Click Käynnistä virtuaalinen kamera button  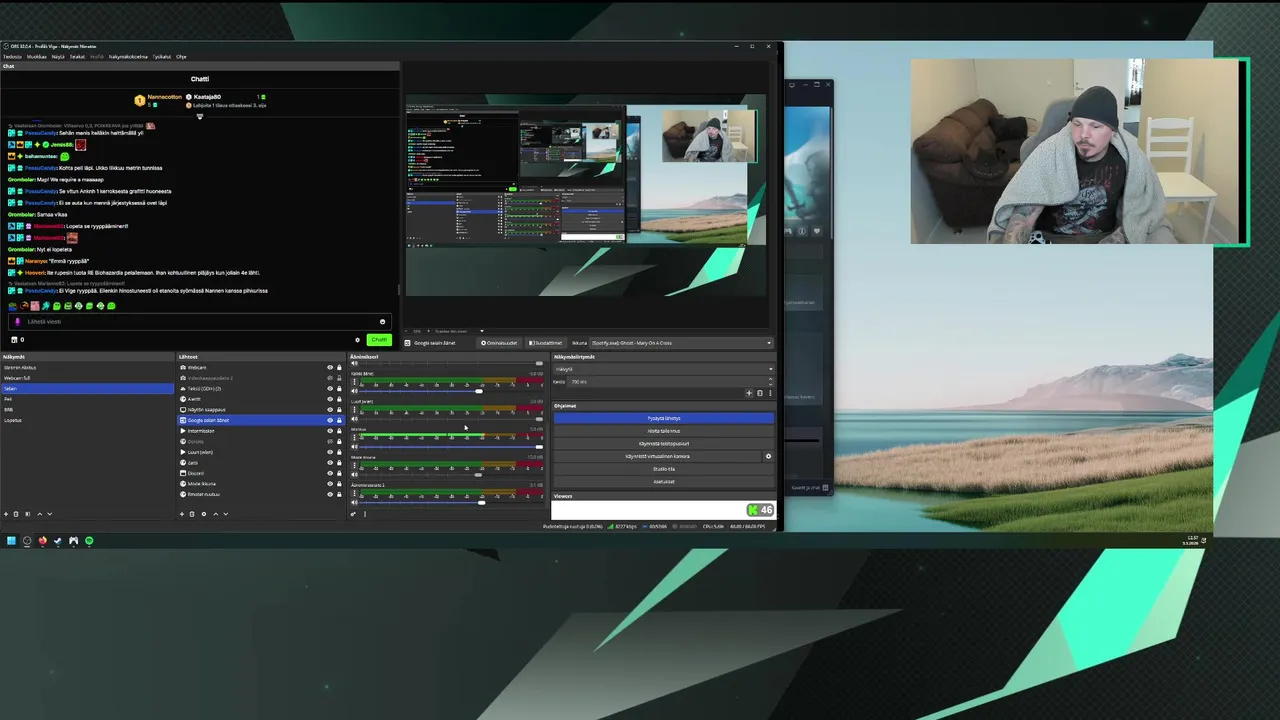(657, 456)
